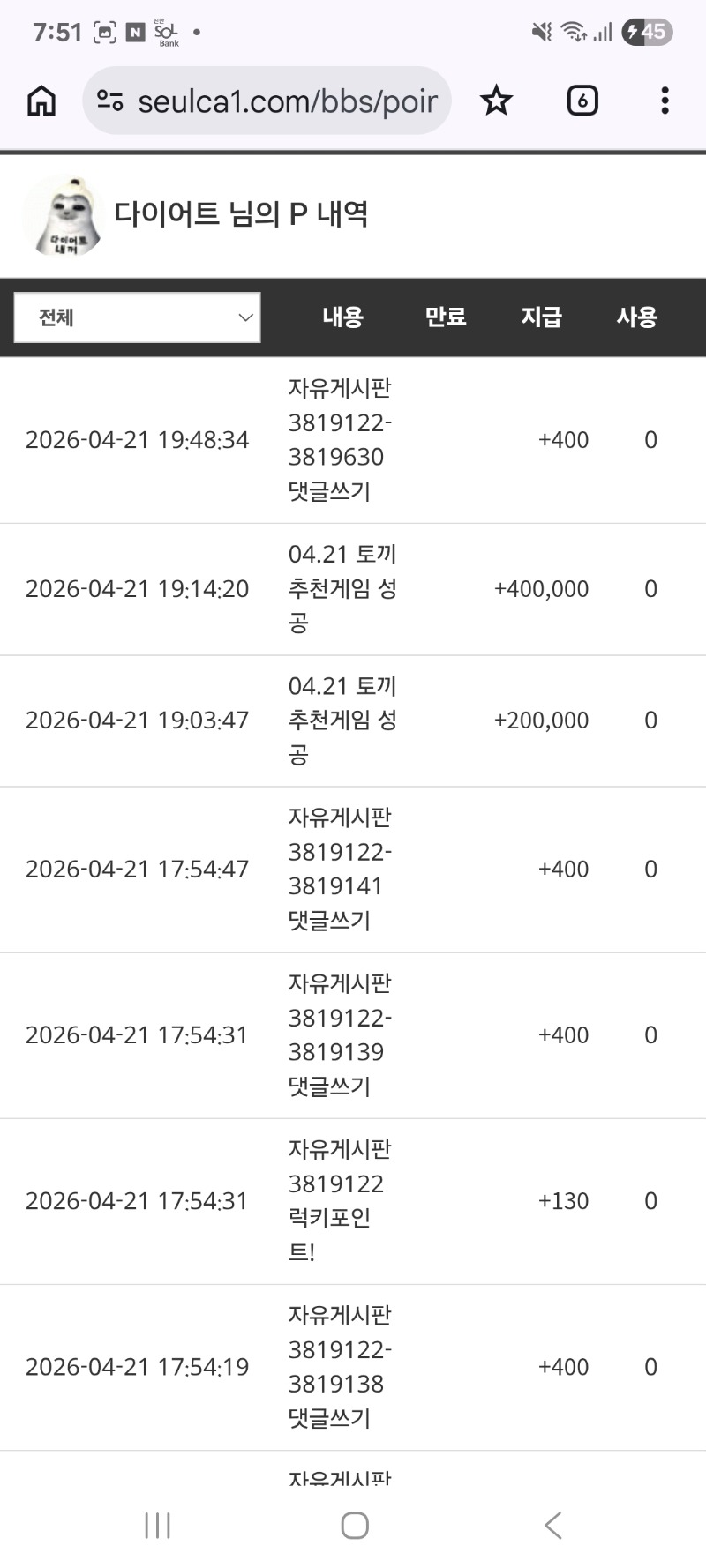Open the tab switcher showing 6 tabs

point(582,101)
